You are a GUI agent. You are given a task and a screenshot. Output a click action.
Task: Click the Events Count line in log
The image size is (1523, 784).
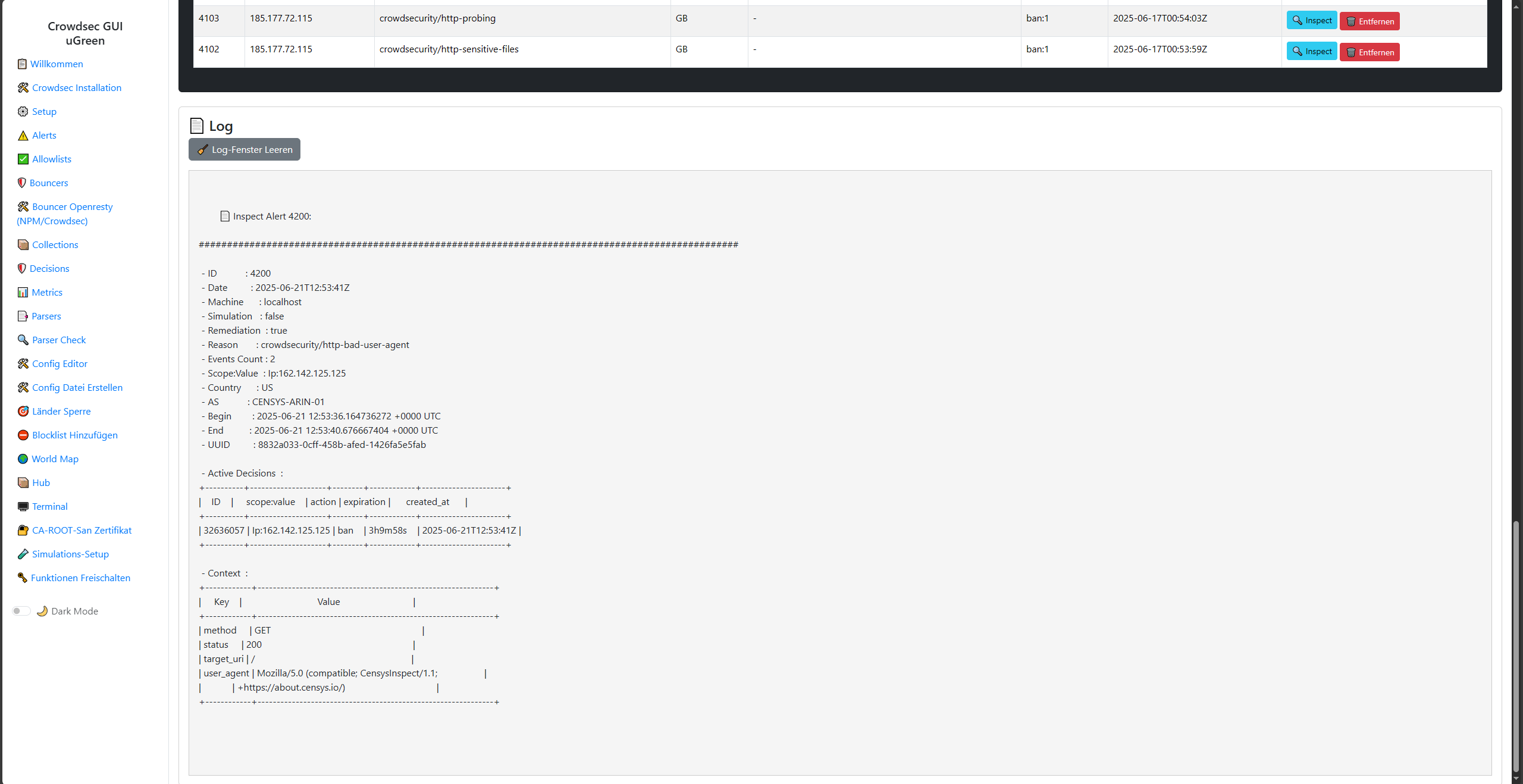(239, 359)
